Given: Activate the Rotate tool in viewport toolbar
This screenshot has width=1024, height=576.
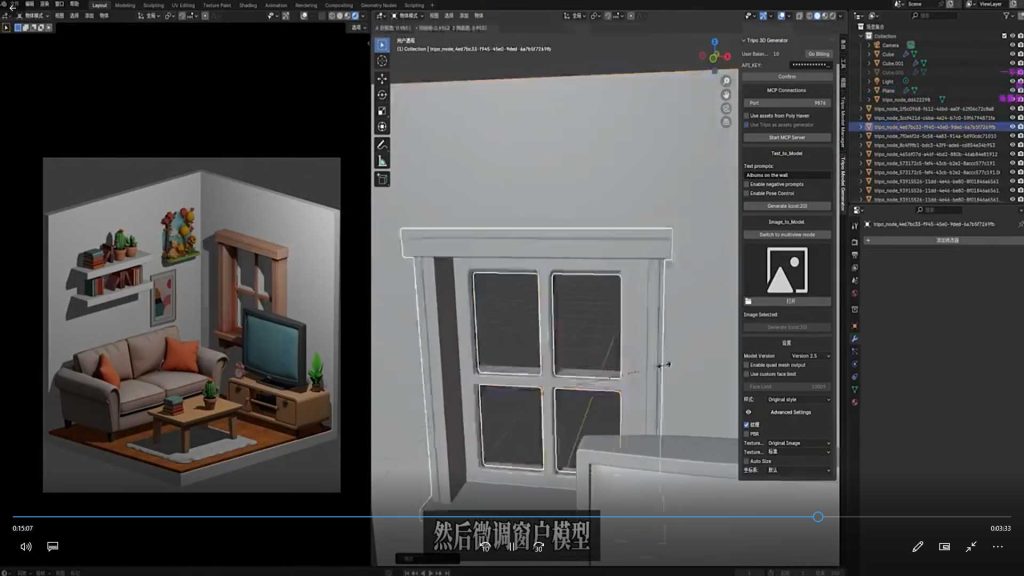Looking at the screenshot, I should [382, 95].
